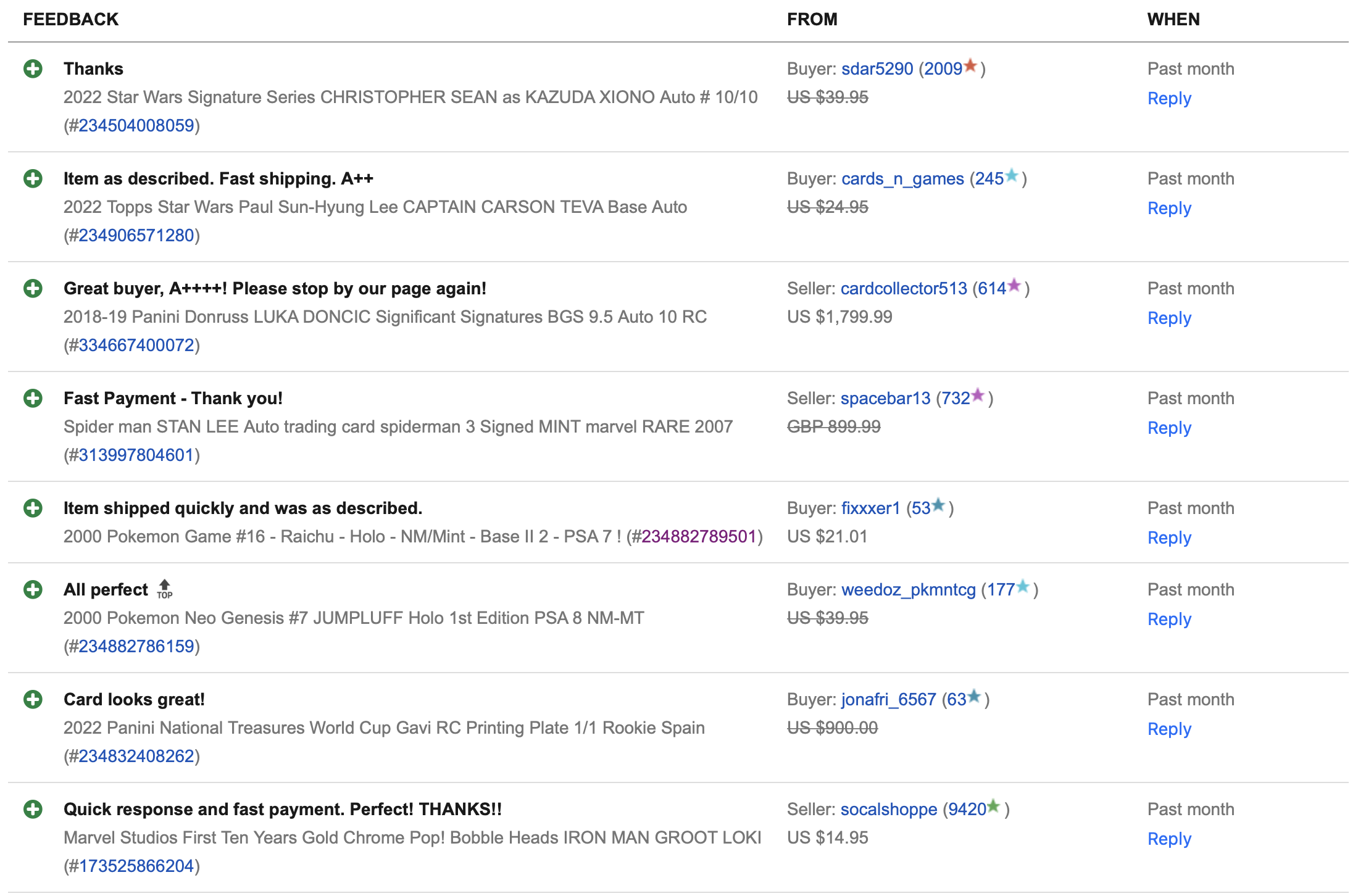The width and height of the screenshot is (1358, 896).
Task: Click the green plus icon beside Card looks great!
Action: click(33, 699)
